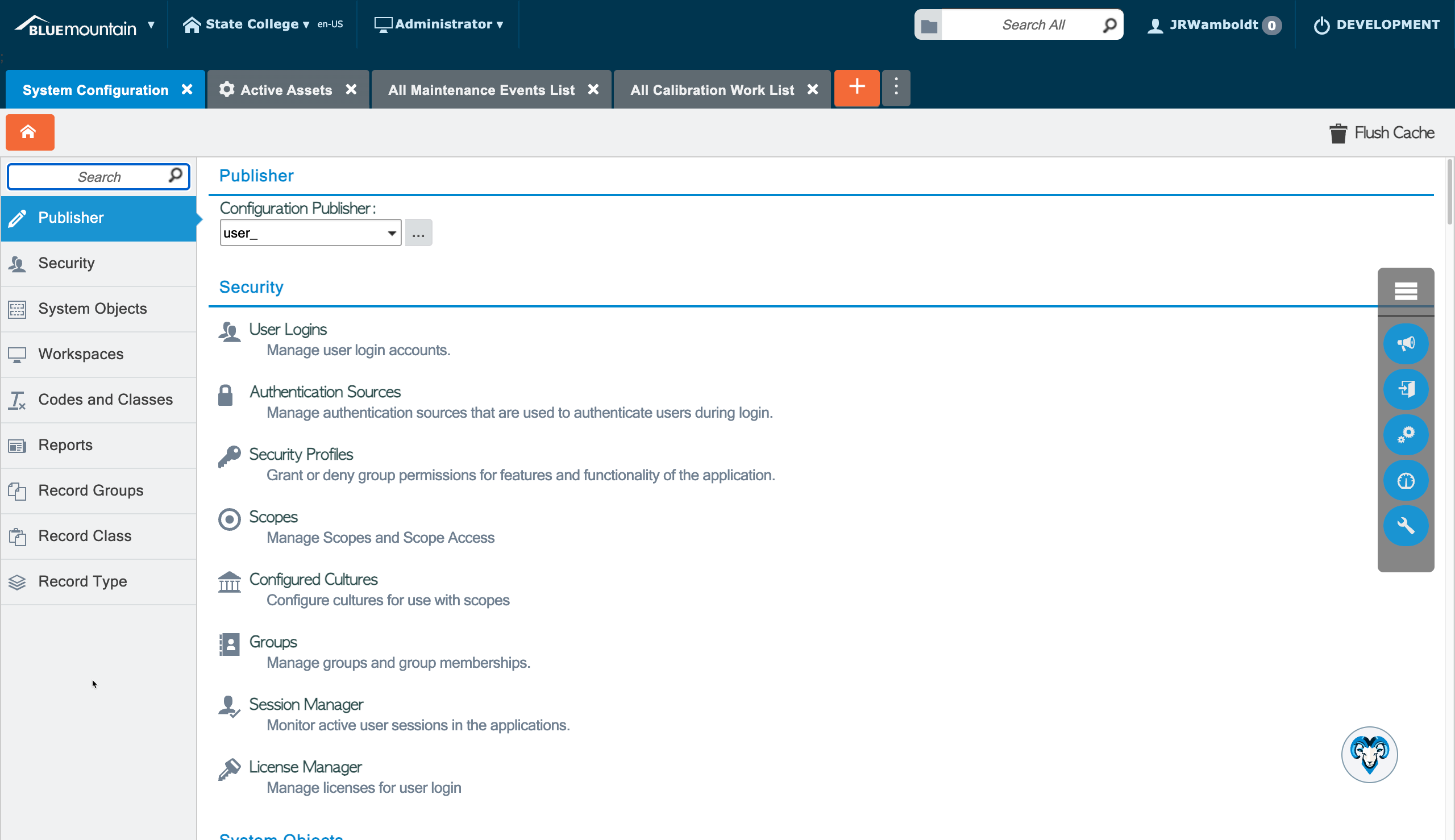Viewport: 1455px width, 840px height.
Task: Open the Configuration Publisher dropdown
Action: coord(391,233)
